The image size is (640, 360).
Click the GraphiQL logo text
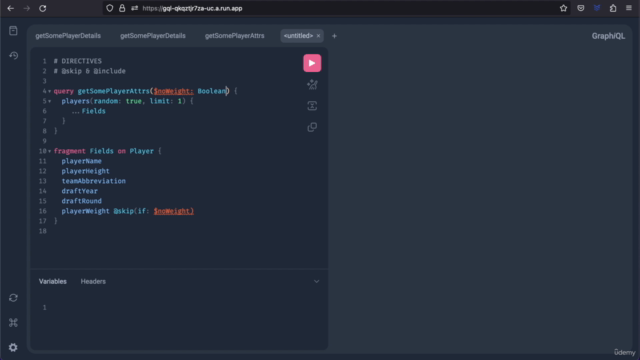click(608, 36)
